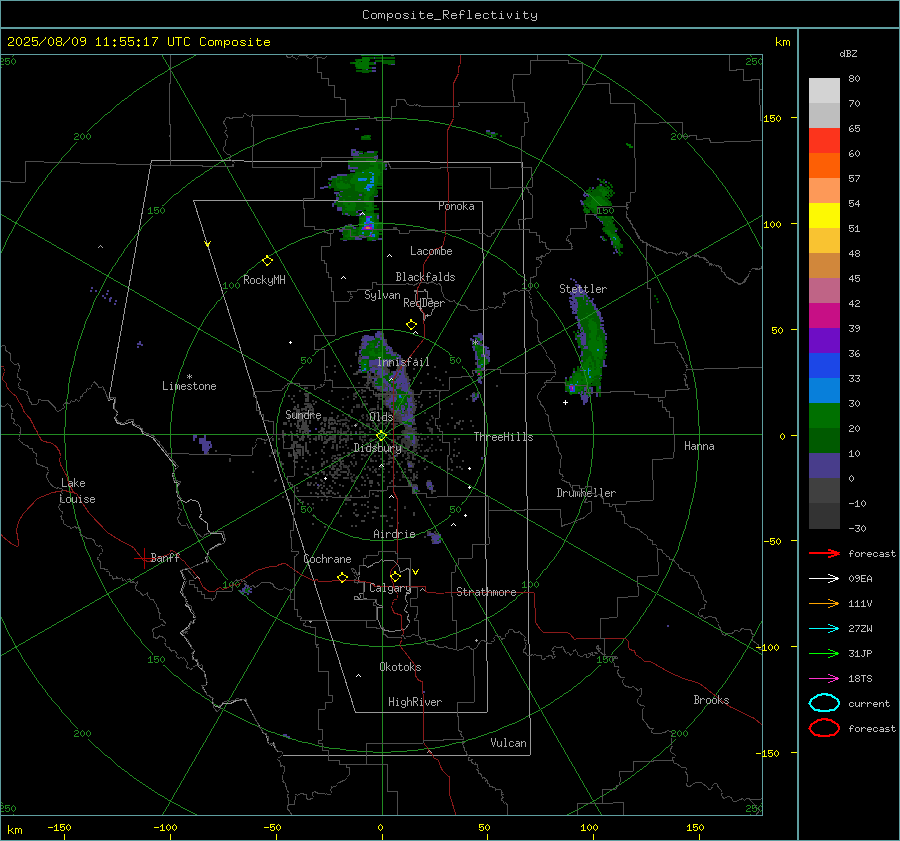Select the yellow 54–51 dBZ swatch
900x841 pixels.
click(824, 216)
